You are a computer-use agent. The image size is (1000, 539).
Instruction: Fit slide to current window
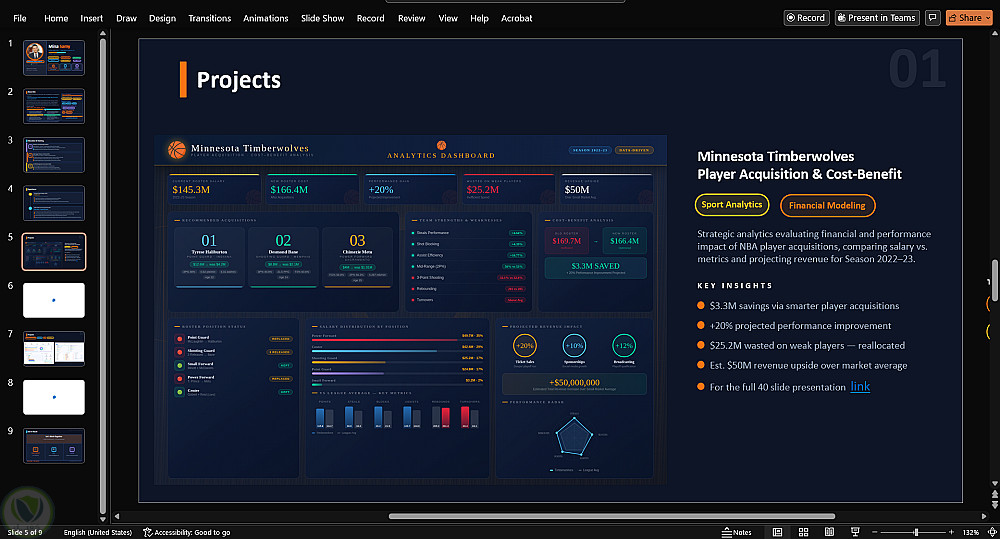pos(992,532)
